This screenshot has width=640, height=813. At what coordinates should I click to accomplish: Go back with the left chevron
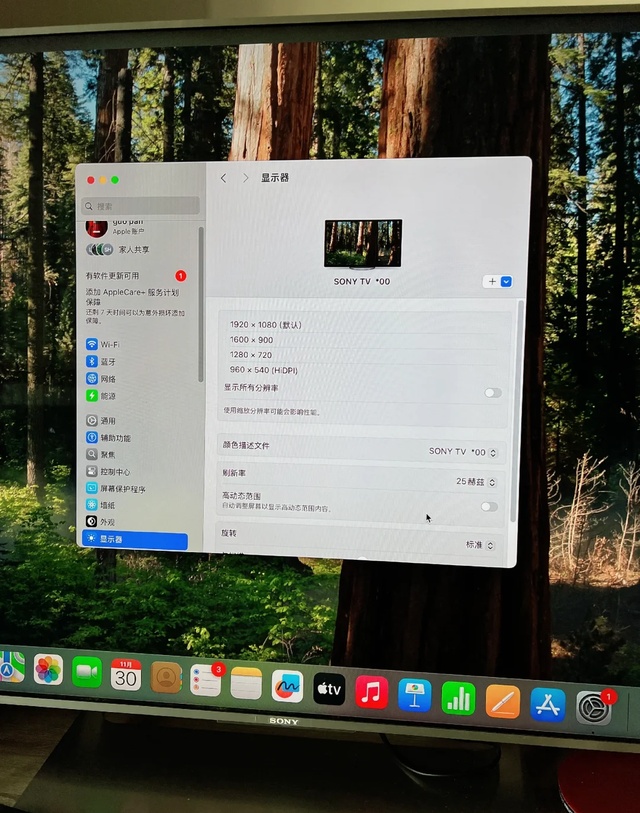[224, 178]
